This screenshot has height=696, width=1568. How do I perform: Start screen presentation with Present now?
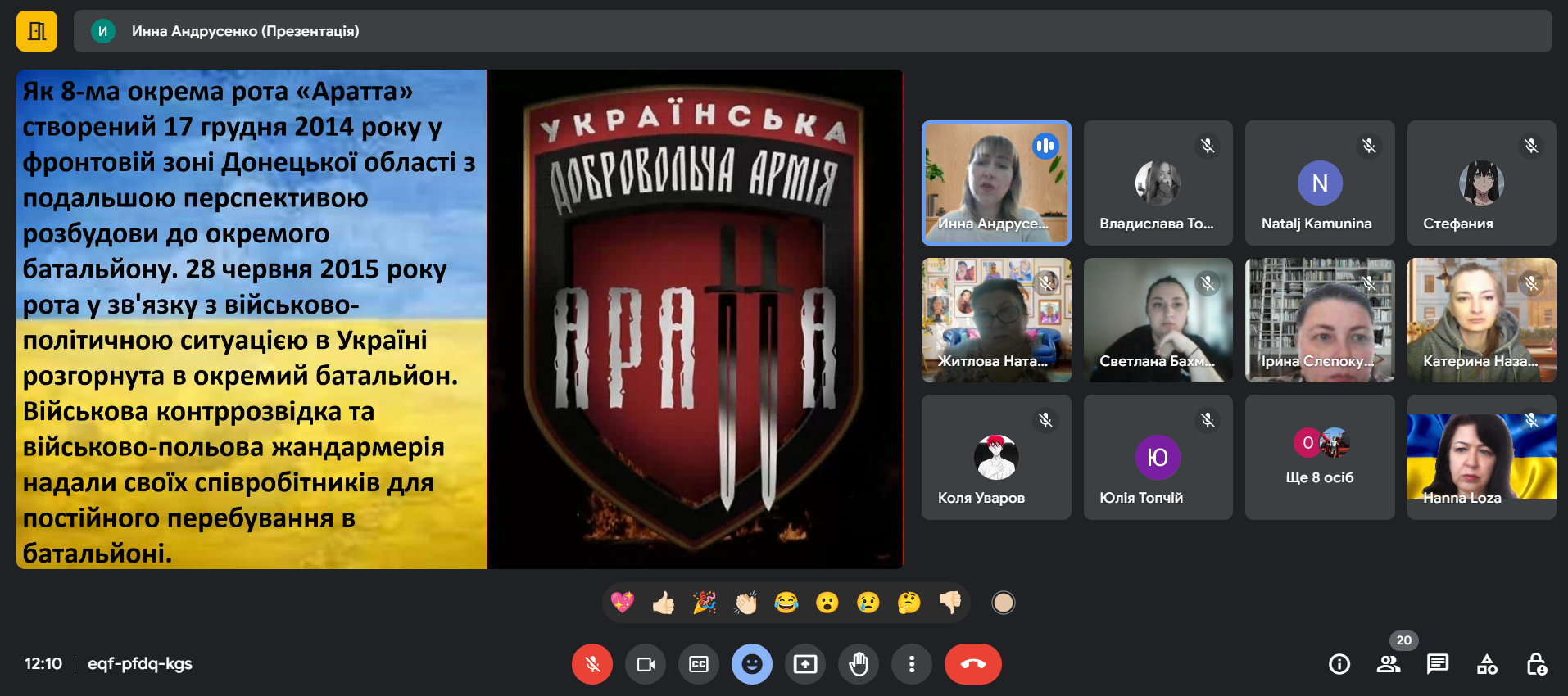pos(804,664)
